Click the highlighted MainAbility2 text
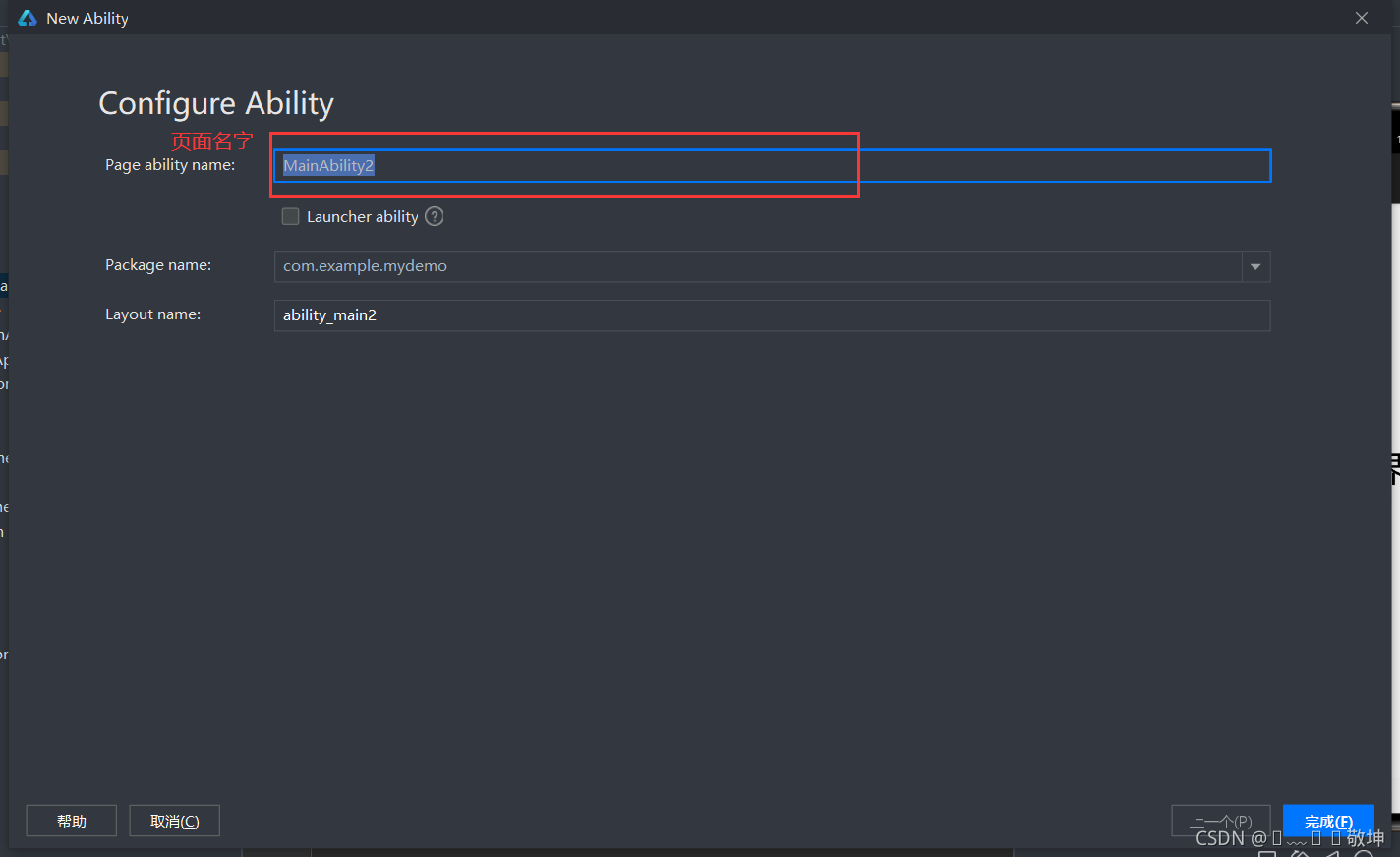Screen dimensions: 1400x857 point(328,165)
